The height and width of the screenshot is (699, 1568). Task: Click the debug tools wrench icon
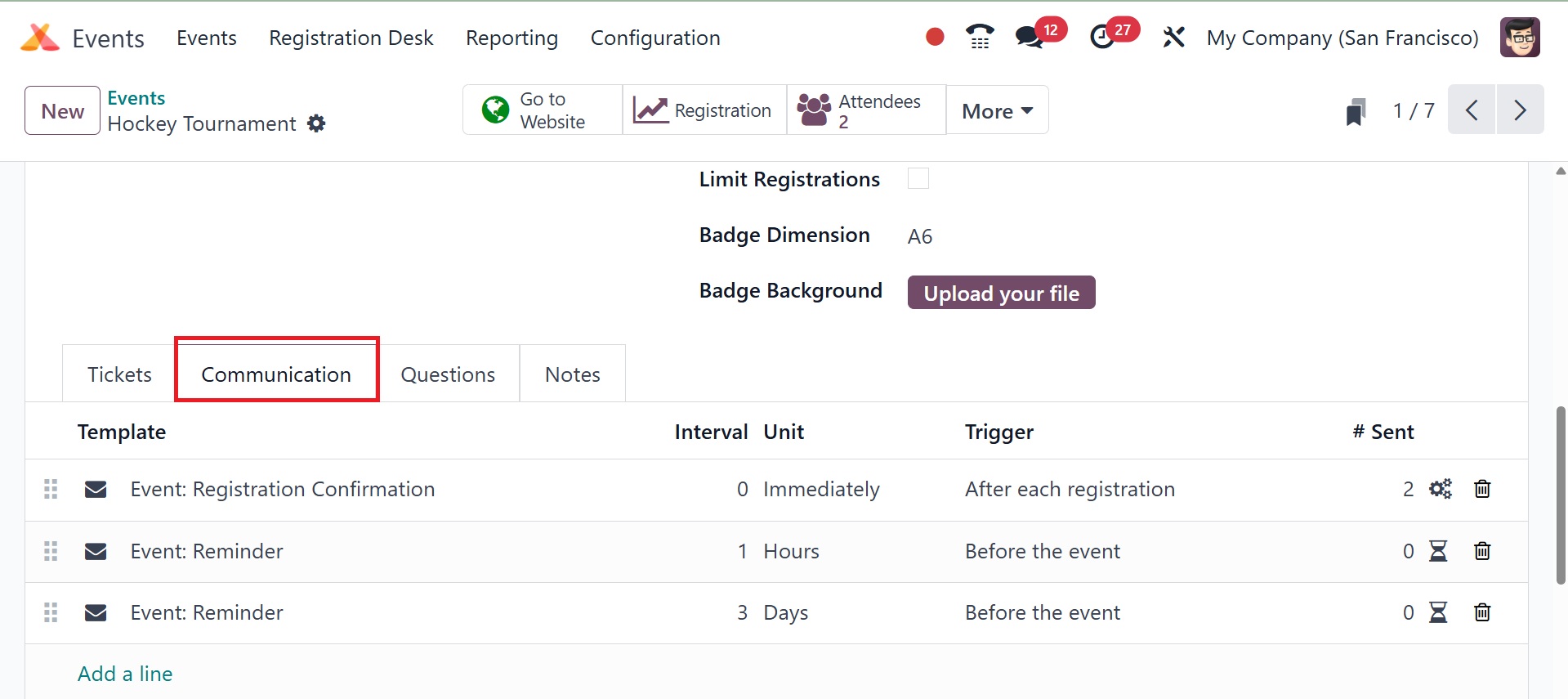coord(1173,37)
